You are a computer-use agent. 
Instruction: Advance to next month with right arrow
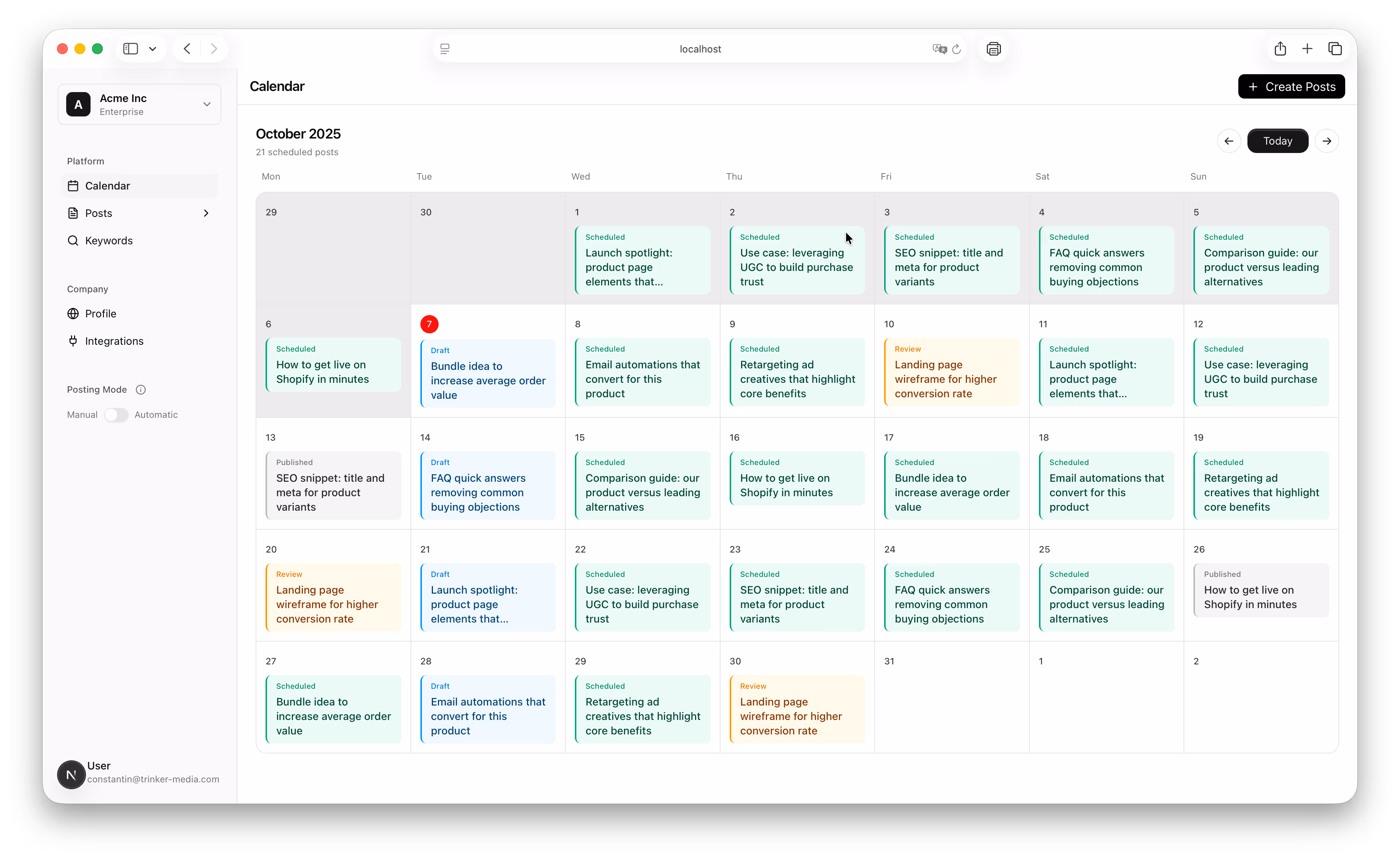point(1327,141)
